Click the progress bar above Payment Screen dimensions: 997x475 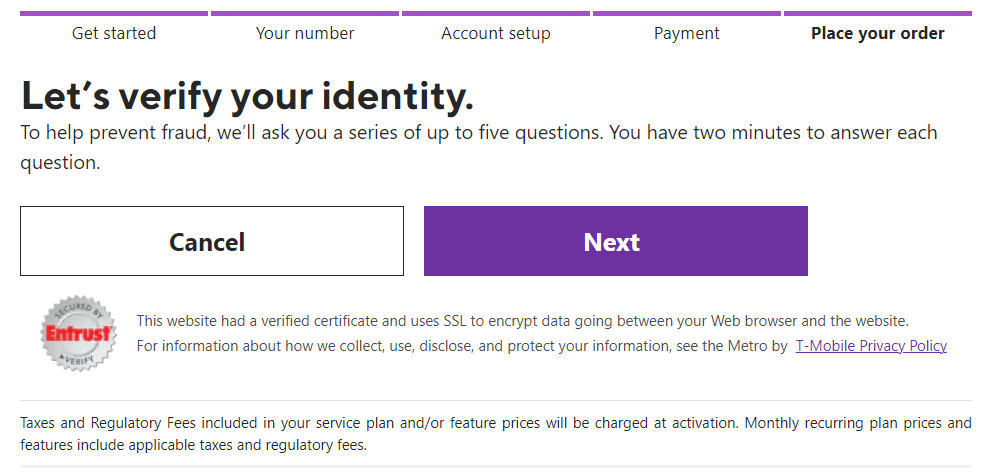[687, 14]
